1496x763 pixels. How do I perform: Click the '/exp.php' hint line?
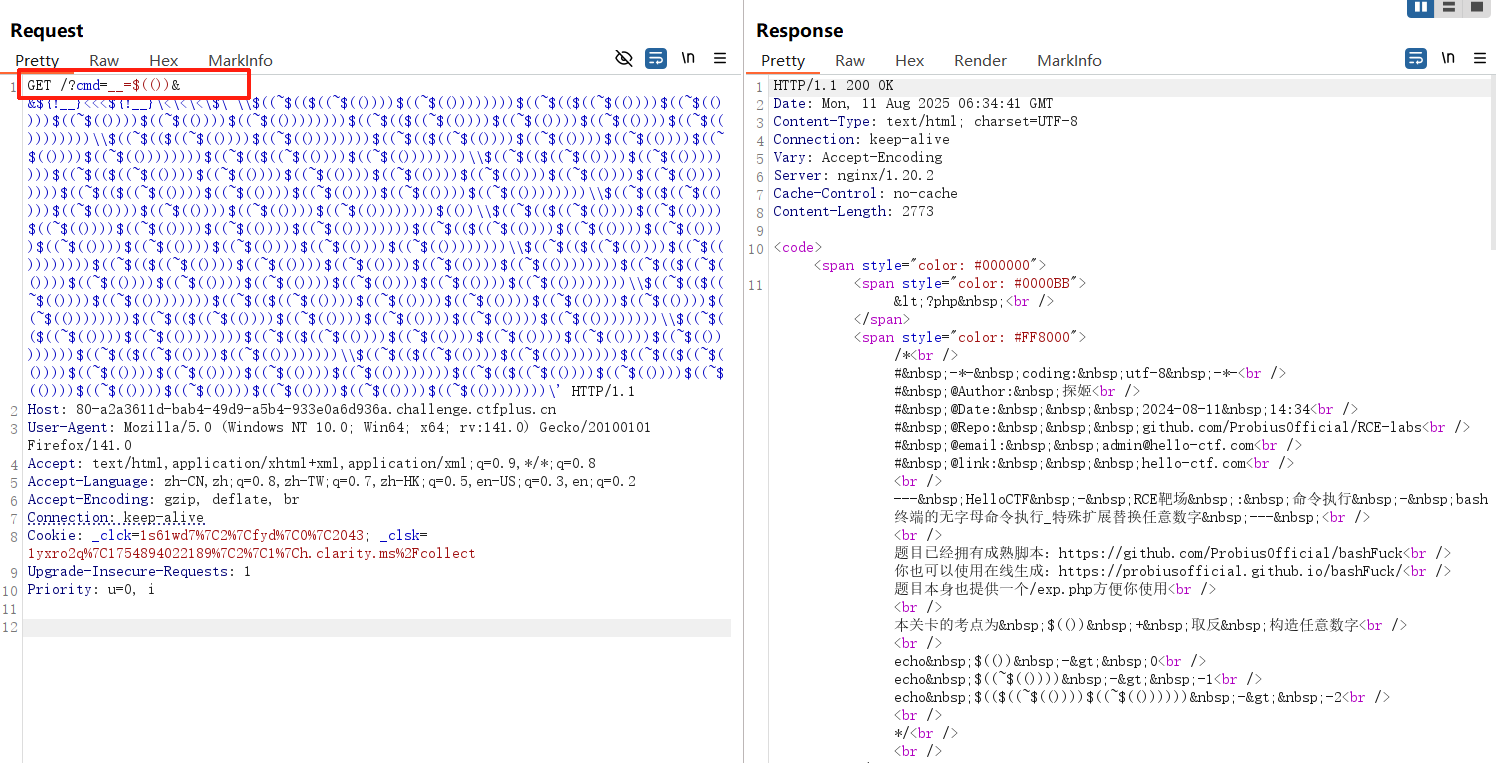click(x=1056, y=590)
